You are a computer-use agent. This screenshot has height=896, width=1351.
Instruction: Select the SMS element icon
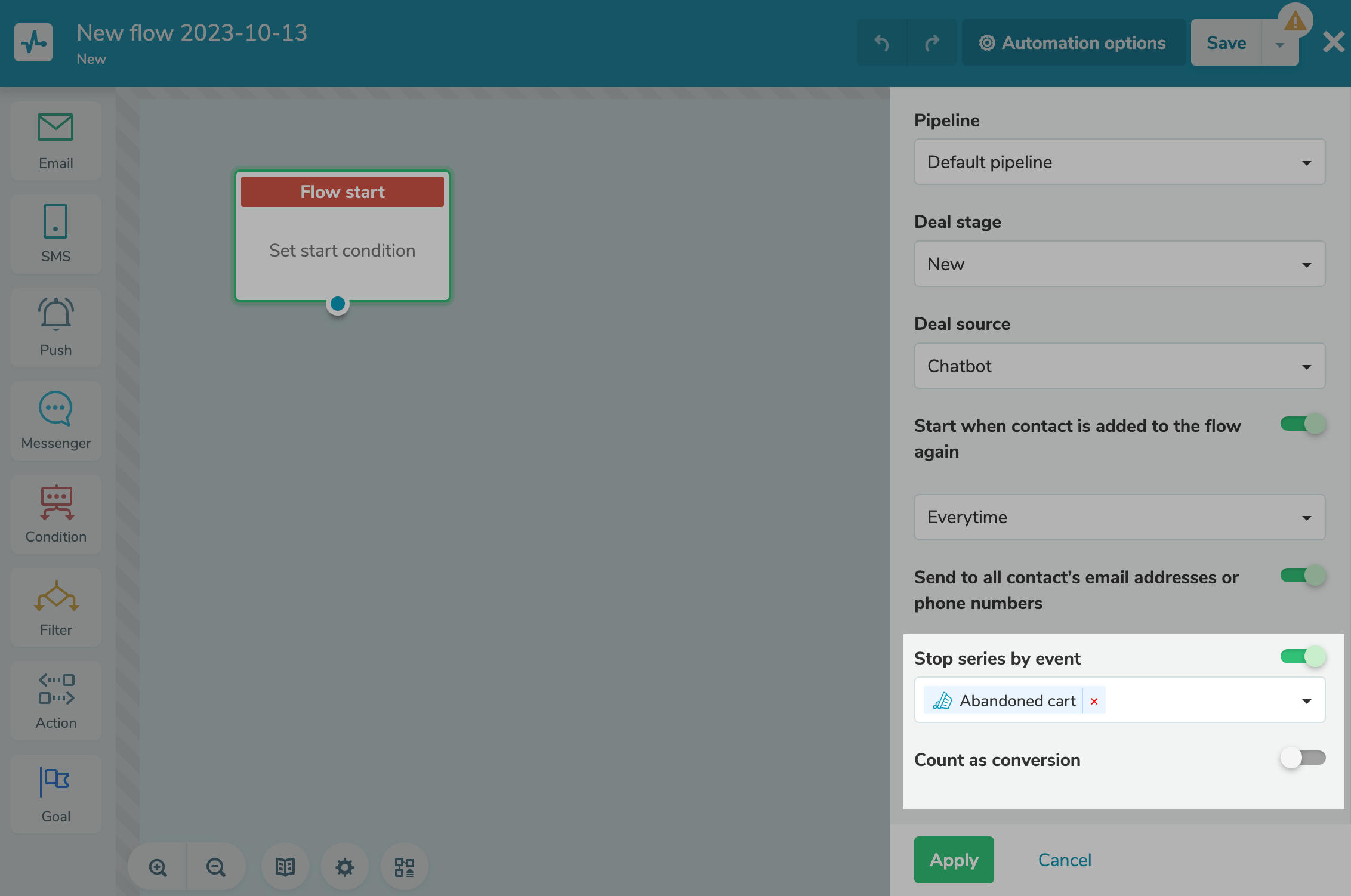tap(55, 222)
